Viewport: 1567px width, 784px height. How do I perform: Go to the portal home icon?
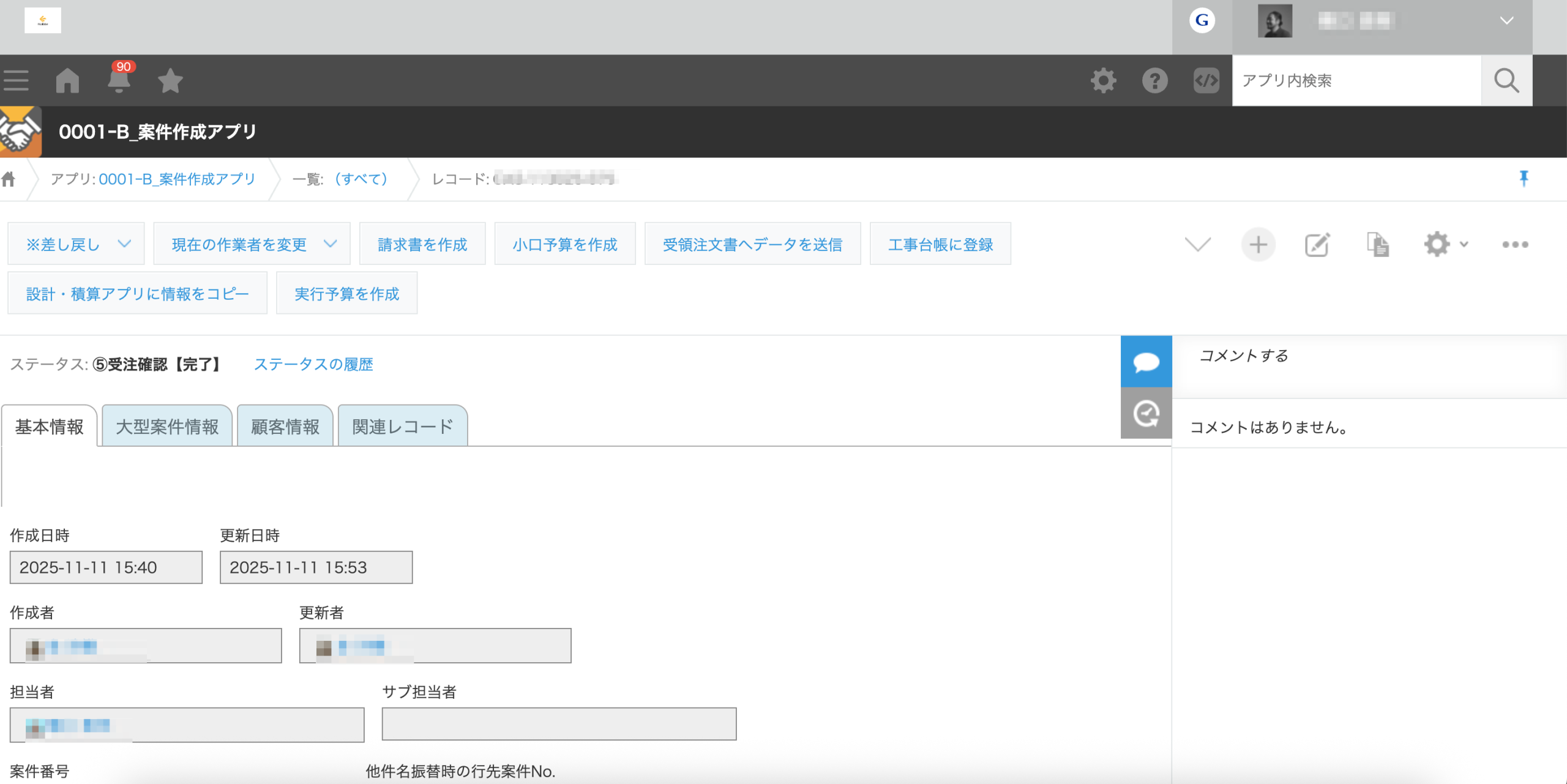point(67,80)
